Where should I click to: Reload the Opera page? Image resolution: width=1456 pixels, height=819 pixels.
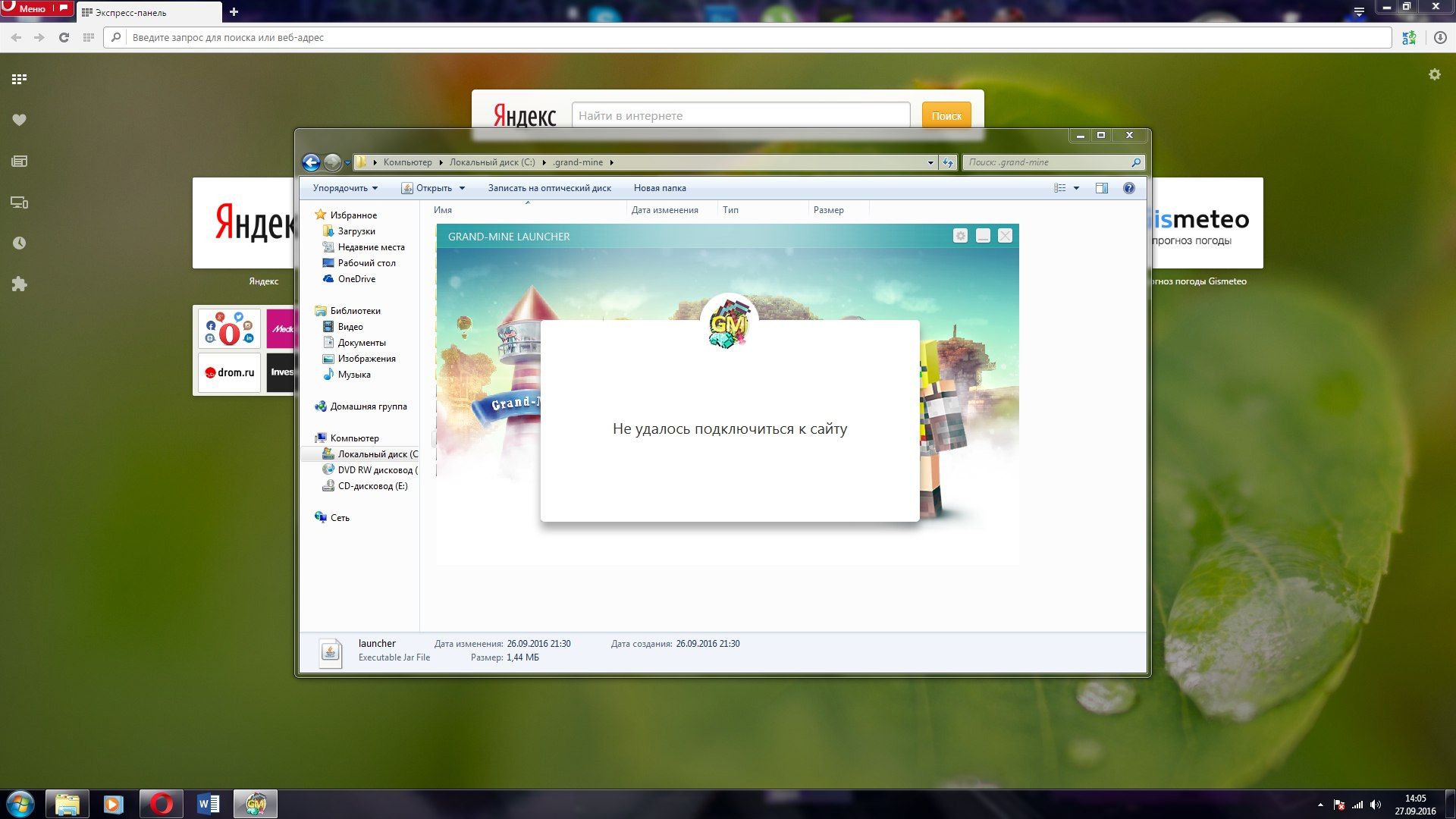(64, 37)
